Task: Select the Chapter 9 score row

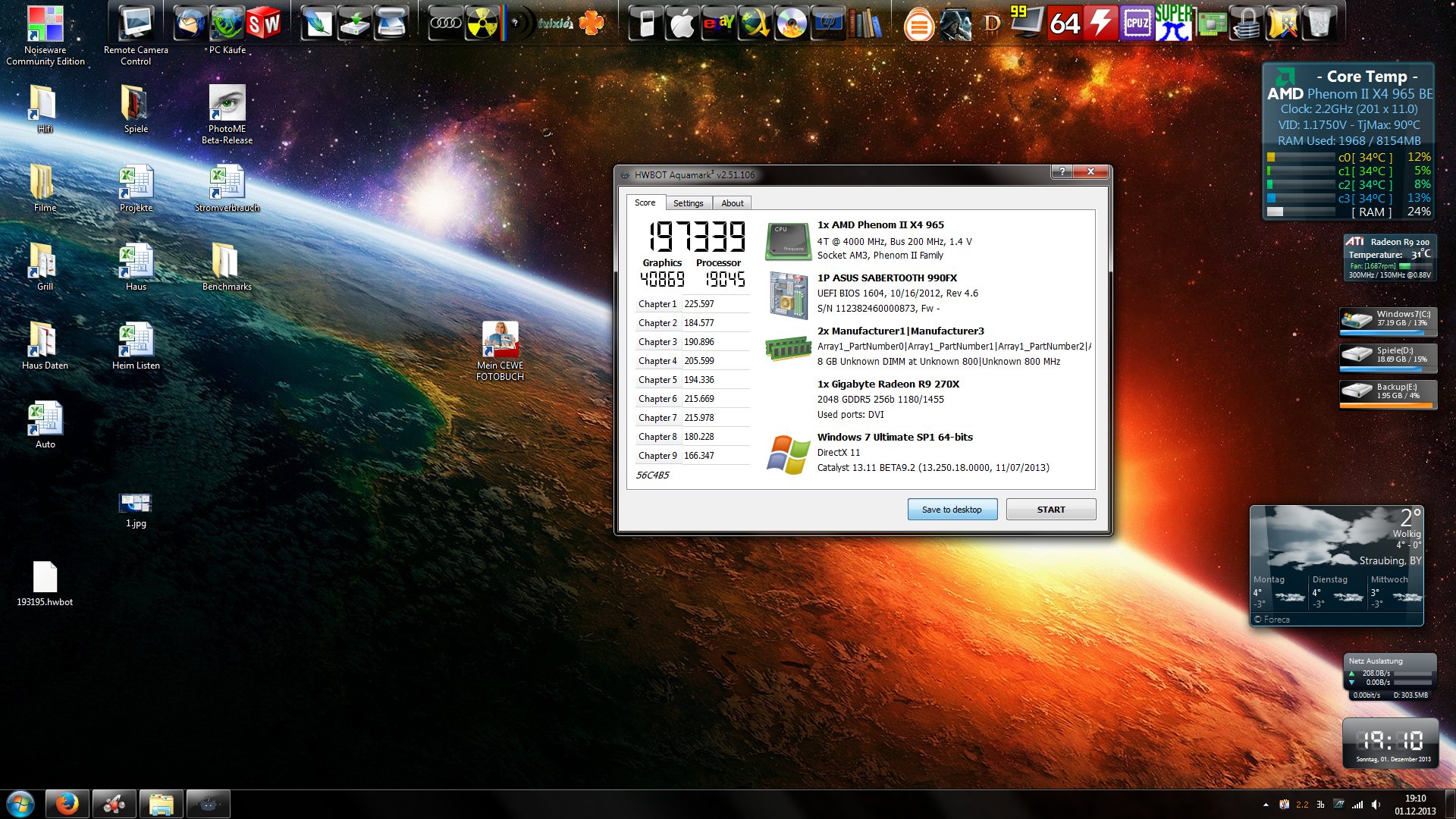Action: click(x=692, y=456)
